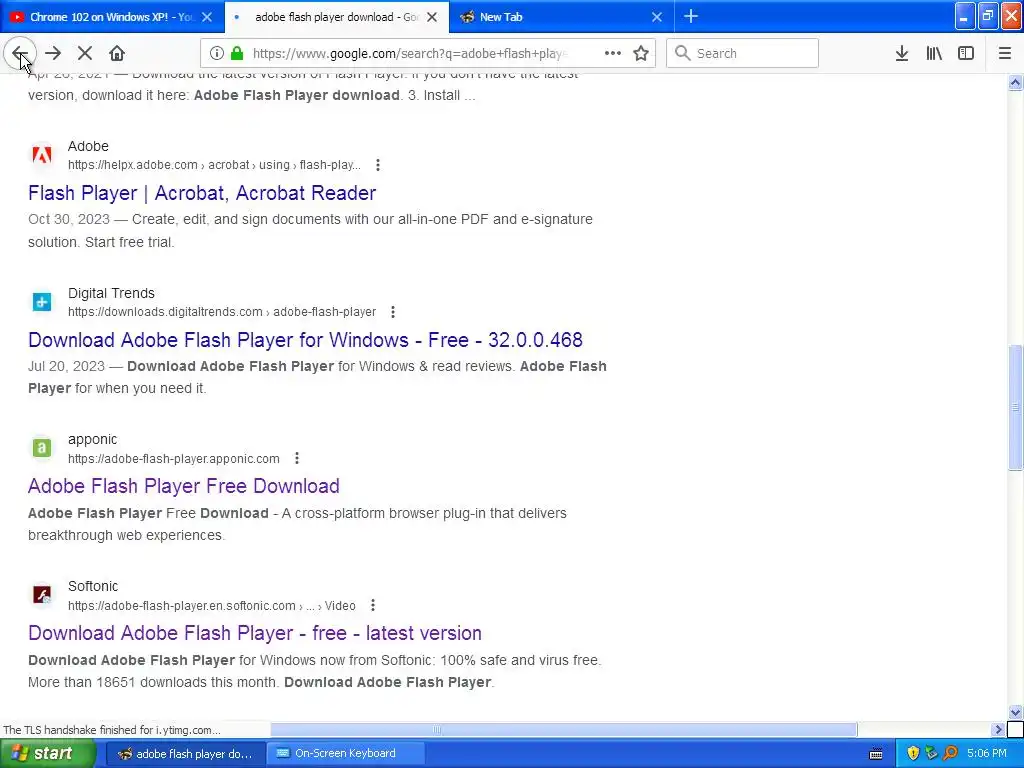The image size is (1024, 768).
Task: Toggle the sidebar panel icon
Action: pyautogui.click(x=966, y=53)
